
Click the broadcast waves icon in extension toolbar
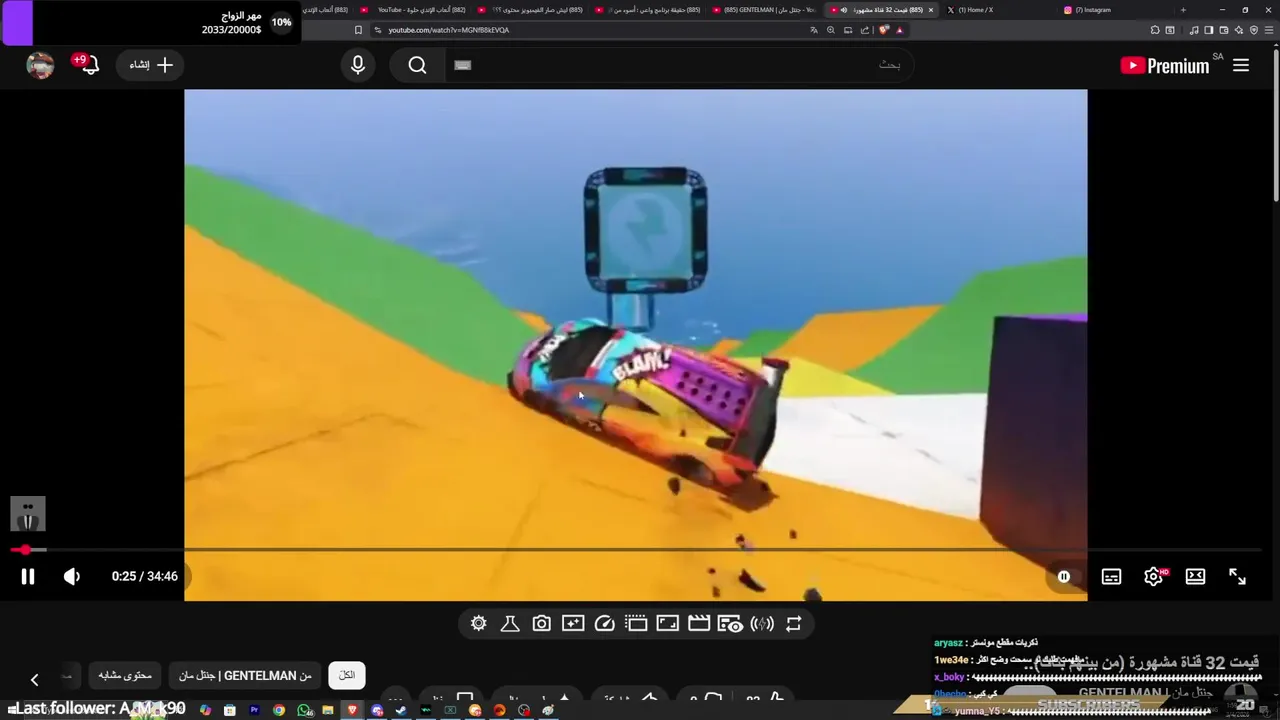click(762, 623)
